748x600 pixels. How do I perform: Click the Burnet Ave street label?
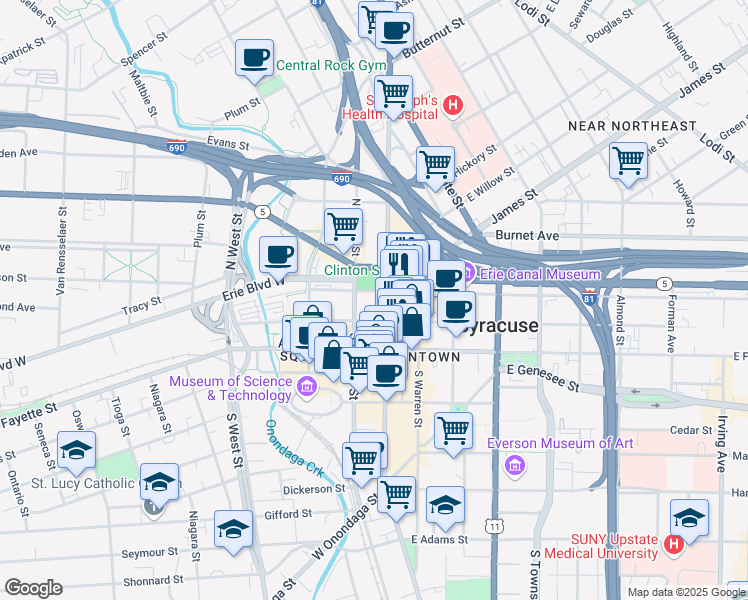point(527,235)
